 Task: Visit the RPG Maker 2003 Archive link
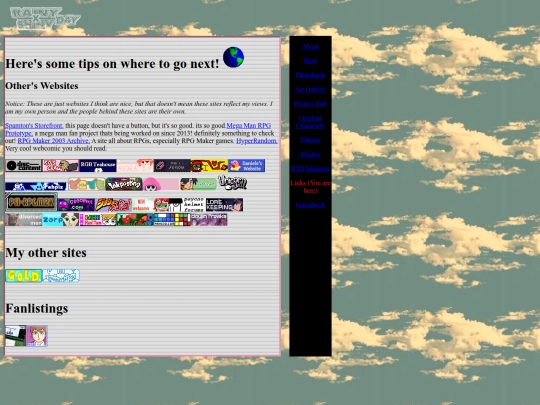pyautogui.click(x=54, y=141)
